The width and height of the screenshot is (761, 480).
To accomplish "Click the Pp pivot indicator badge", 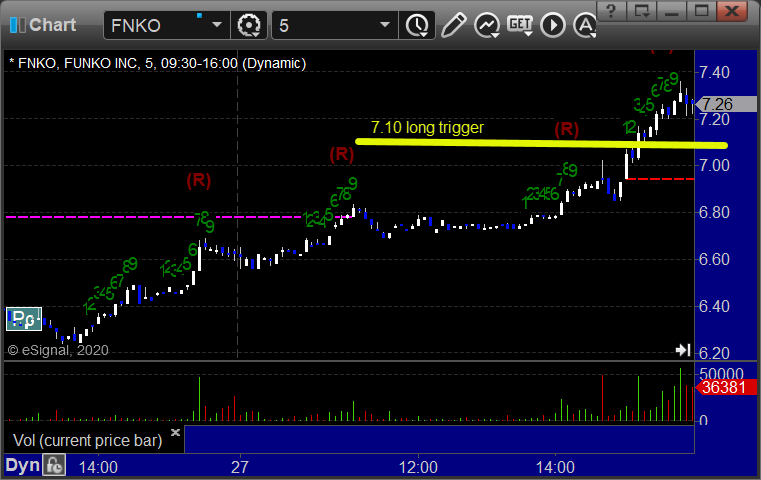I will pyautogui.click(x=24, y=319).
